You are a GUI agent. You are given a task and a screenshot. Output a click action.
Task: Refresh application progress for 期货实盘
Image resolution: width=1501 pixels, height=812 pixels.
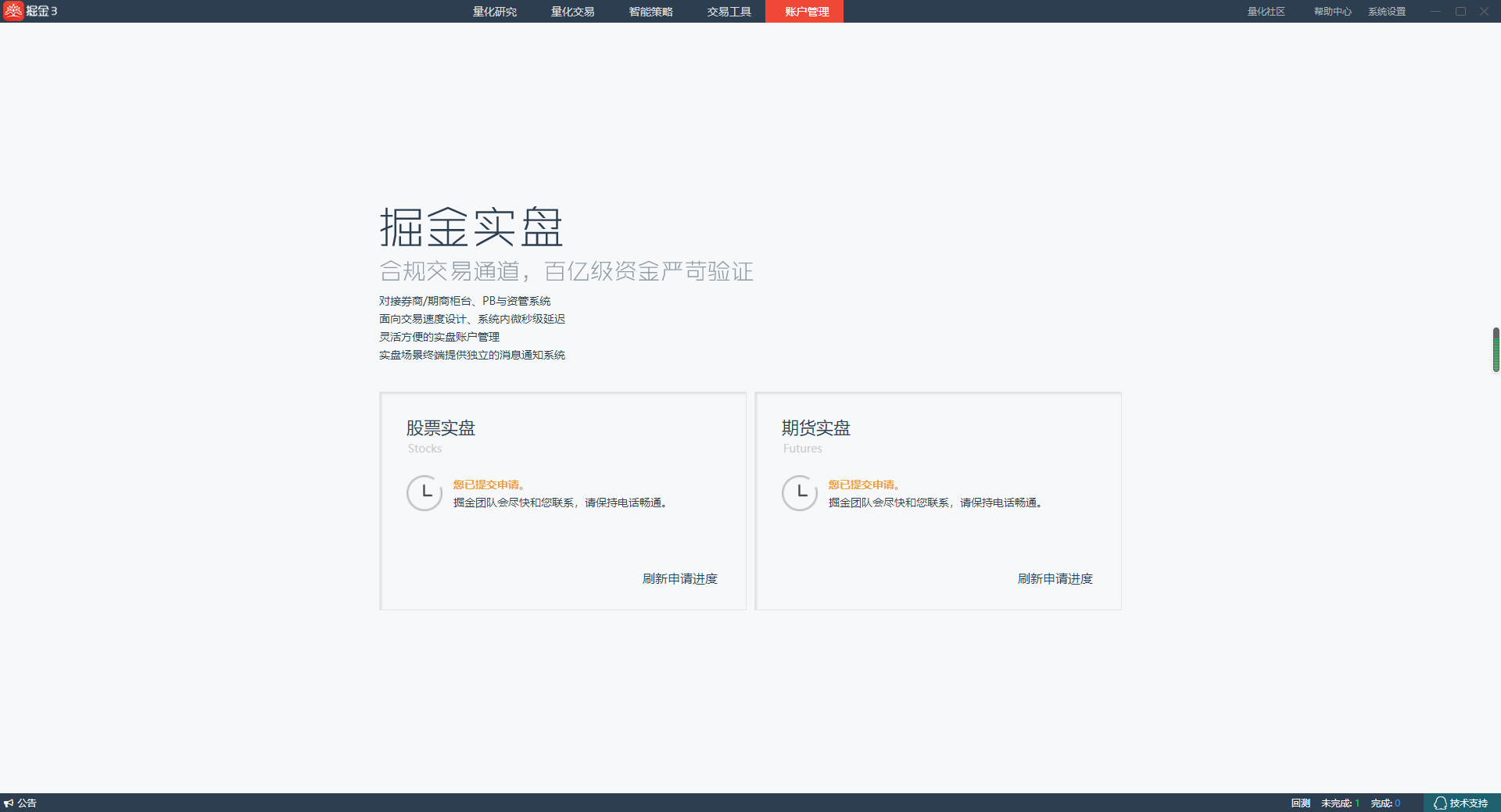(1055, 579)
